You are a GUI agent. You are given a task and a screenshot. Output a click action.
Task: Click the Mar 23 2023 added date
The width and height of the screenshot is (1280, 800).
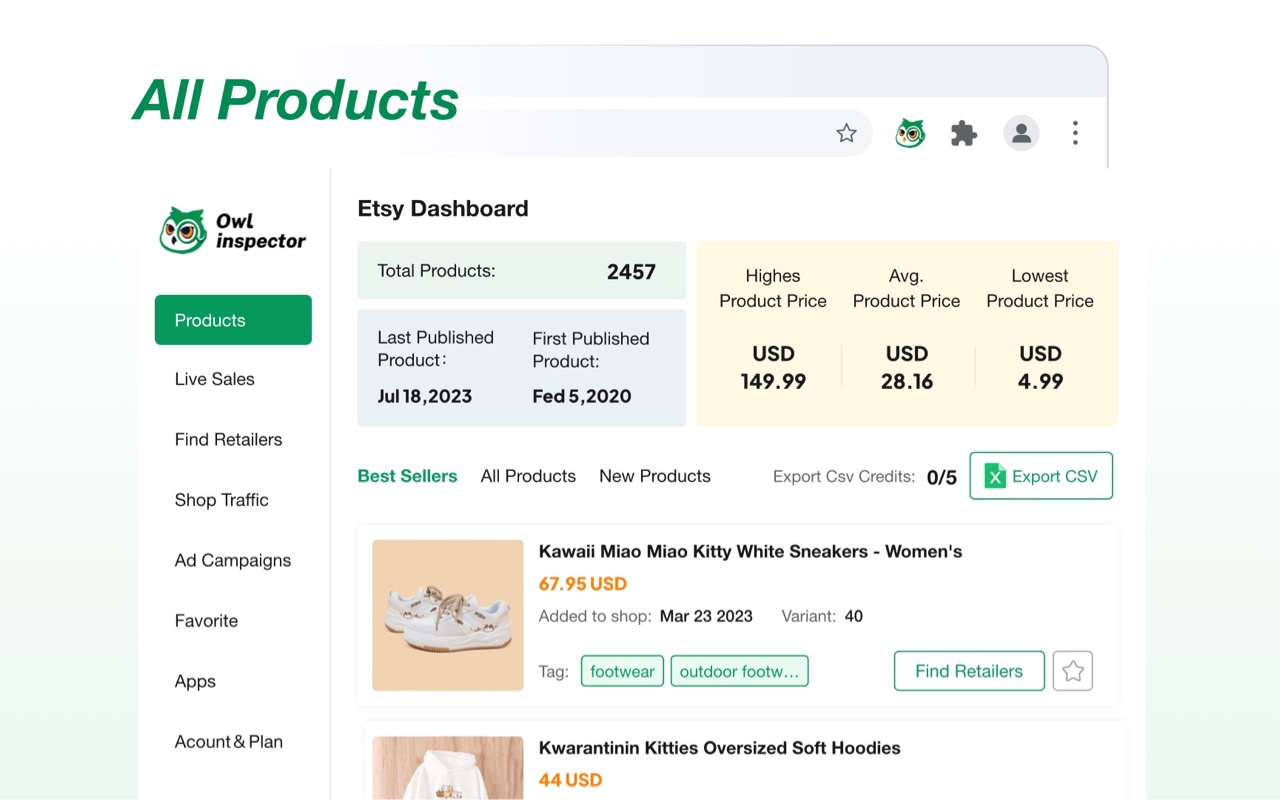pyautogui.click(x=706, y=616)
